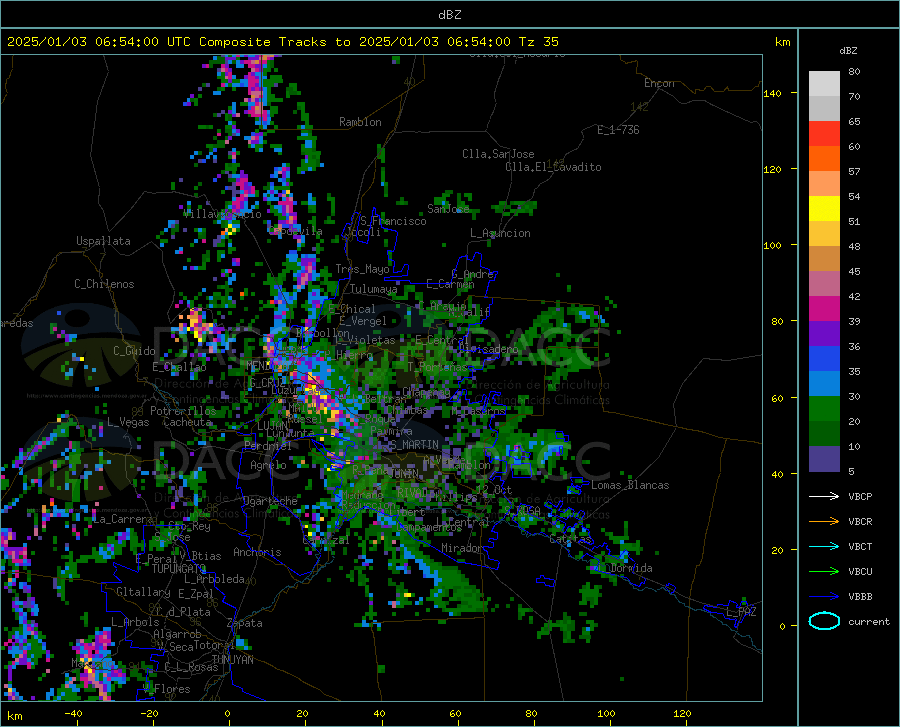Click the blue VBBB arrow legend icon
This screenshot has height=727, width=900.
tap(824, 596)
